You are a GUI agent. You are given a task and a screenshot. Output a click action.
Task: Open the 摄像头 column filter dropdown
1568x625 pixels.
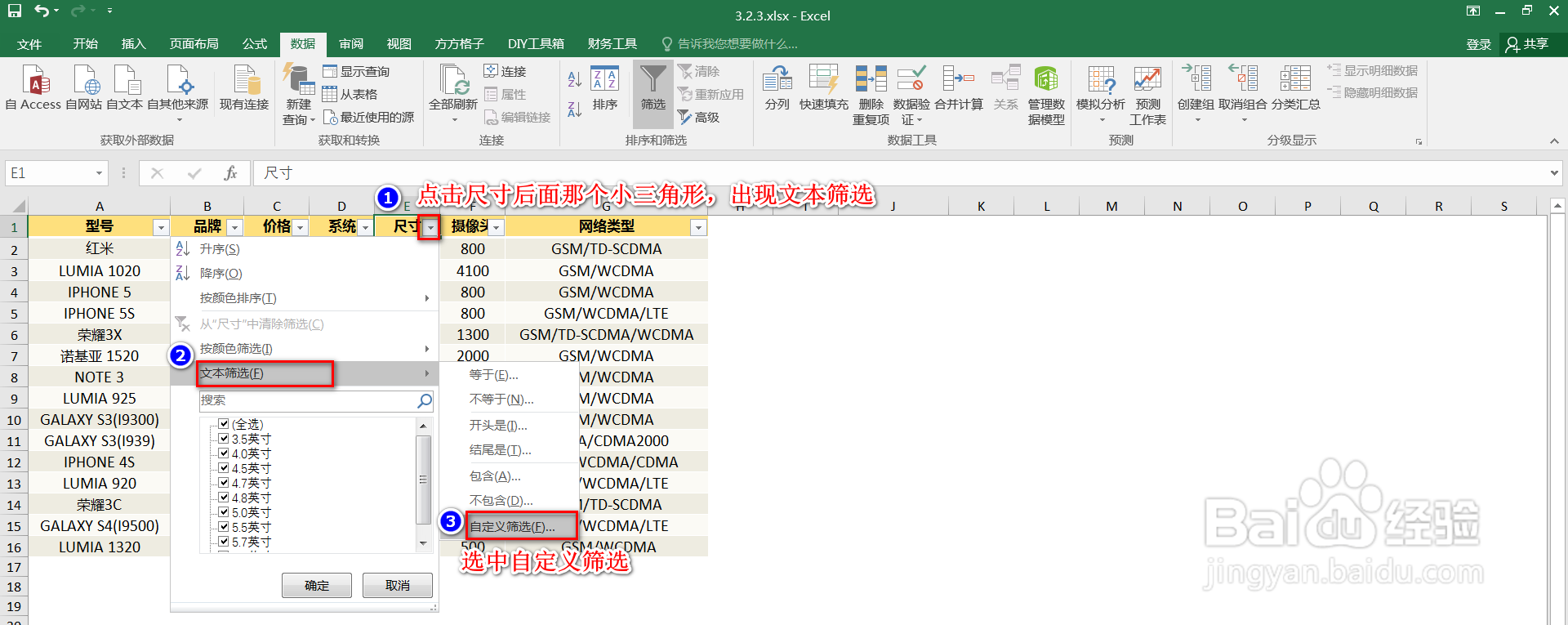pyautogui.click(x=497, y=227)
